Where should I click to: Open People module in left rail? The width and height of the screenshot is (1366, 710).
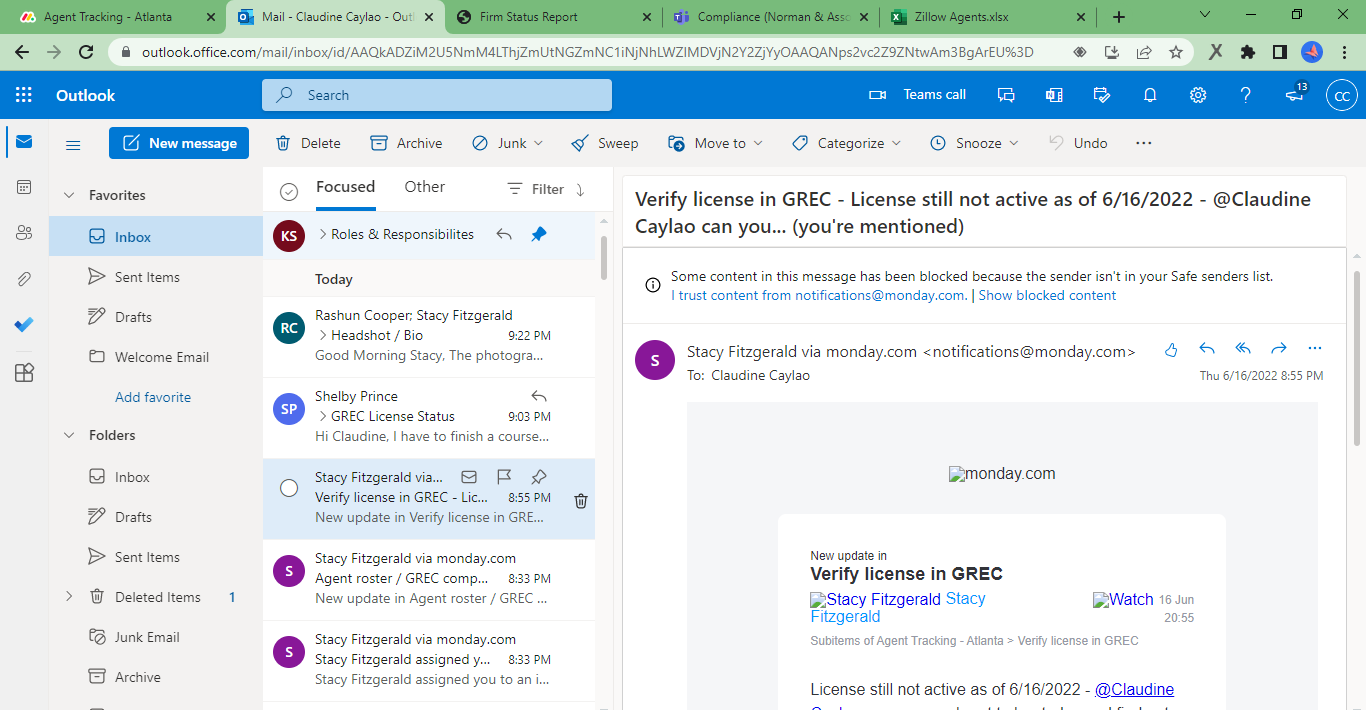click(x=24, y=233)
